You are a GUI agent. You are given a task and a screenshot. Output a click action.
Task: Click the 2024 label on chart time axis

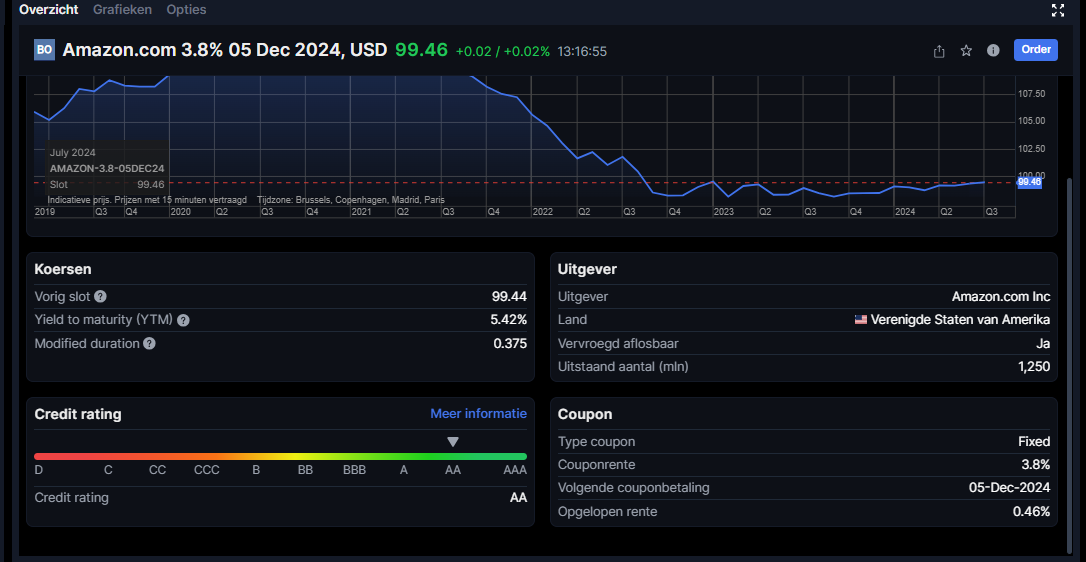tap(905, 211)
